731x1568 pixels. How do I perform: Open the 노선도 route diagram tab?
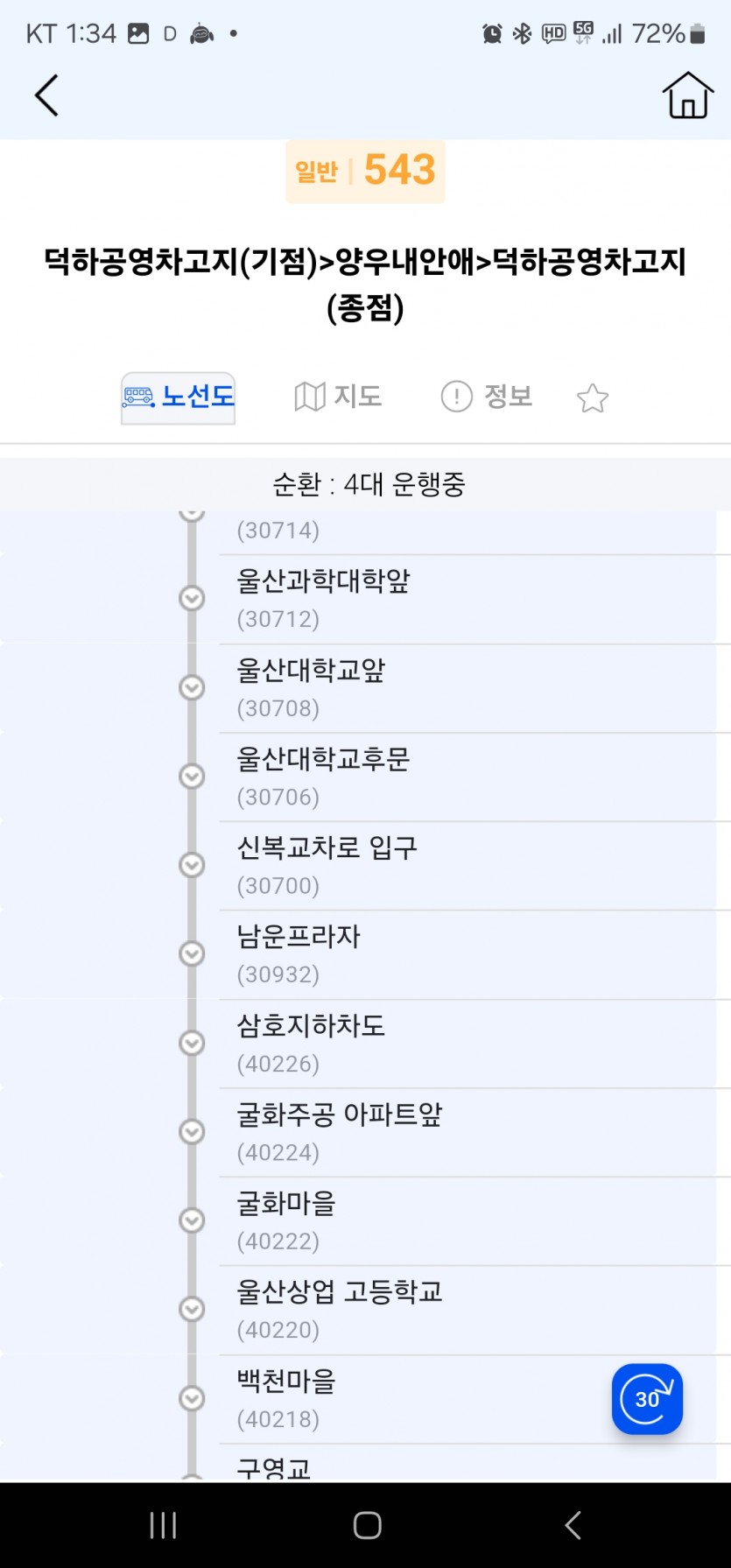pos(178,397)
